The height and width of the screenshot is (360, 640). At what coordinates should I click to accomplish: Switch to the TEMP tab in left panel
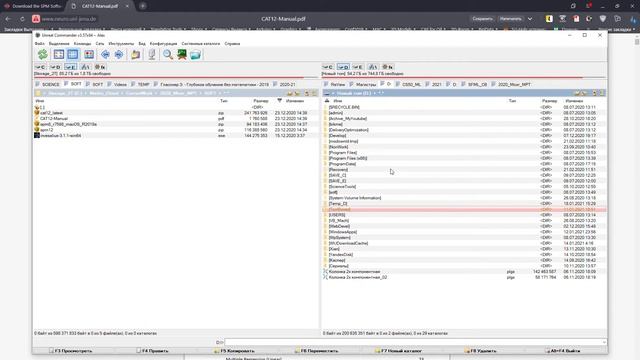pyautogui.click(x=140, y=84)
